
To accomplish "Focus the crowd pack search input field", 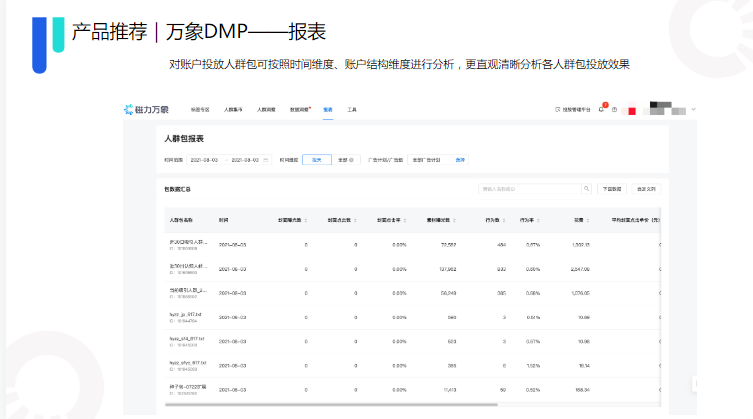I will pos(530,189).
